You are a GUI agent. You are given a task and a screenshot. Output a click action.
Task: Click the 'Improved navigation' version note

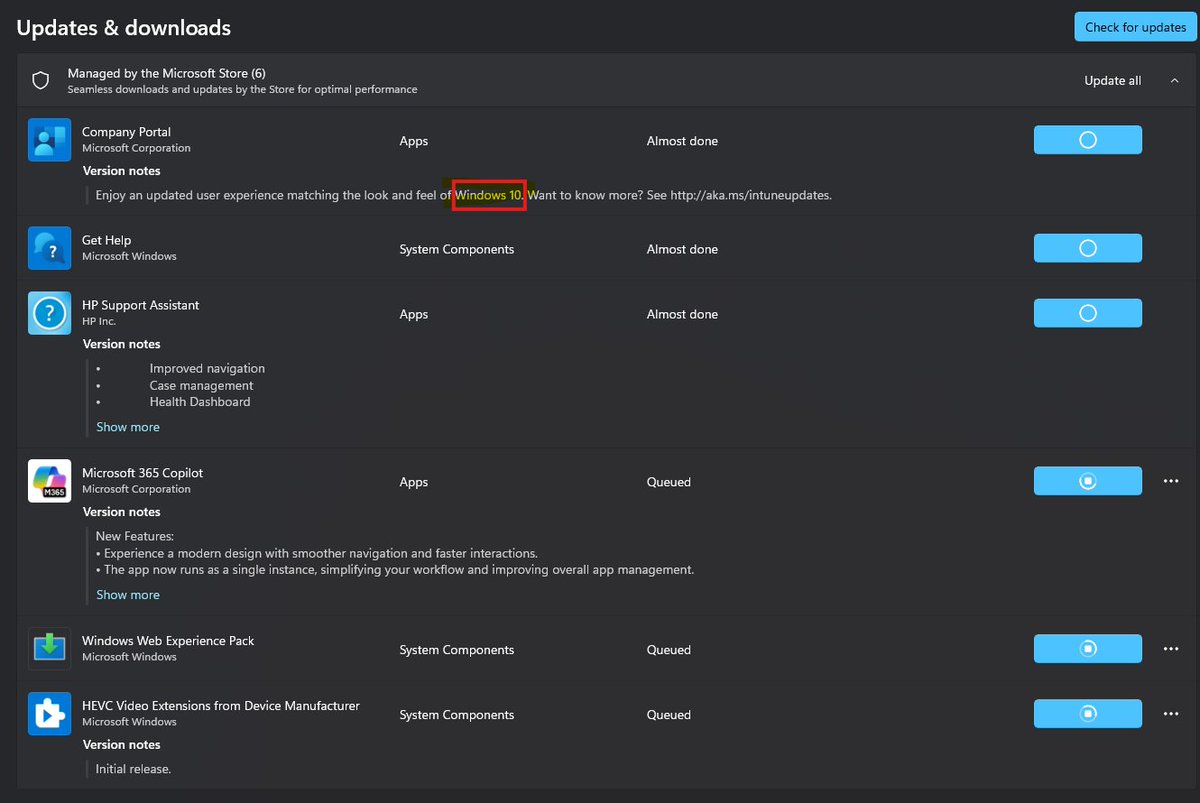coord(207,369)
